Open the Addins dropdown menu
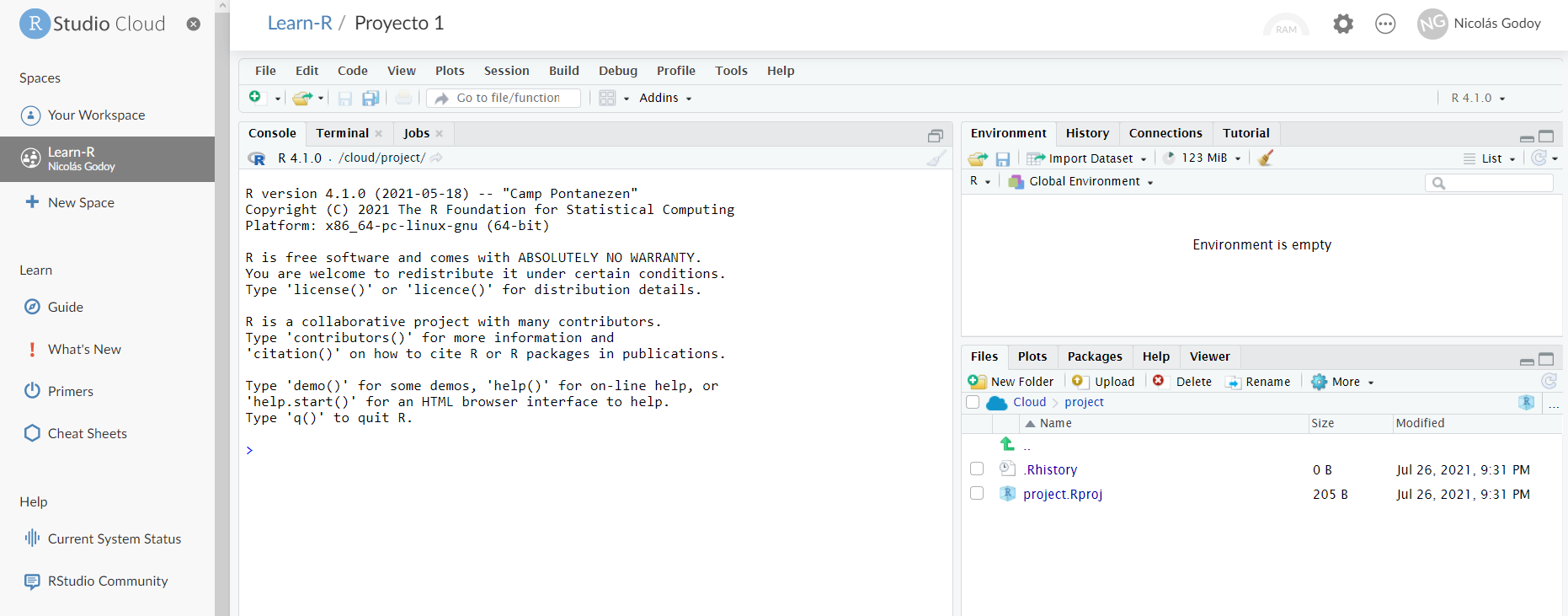 tap(664, 99)
